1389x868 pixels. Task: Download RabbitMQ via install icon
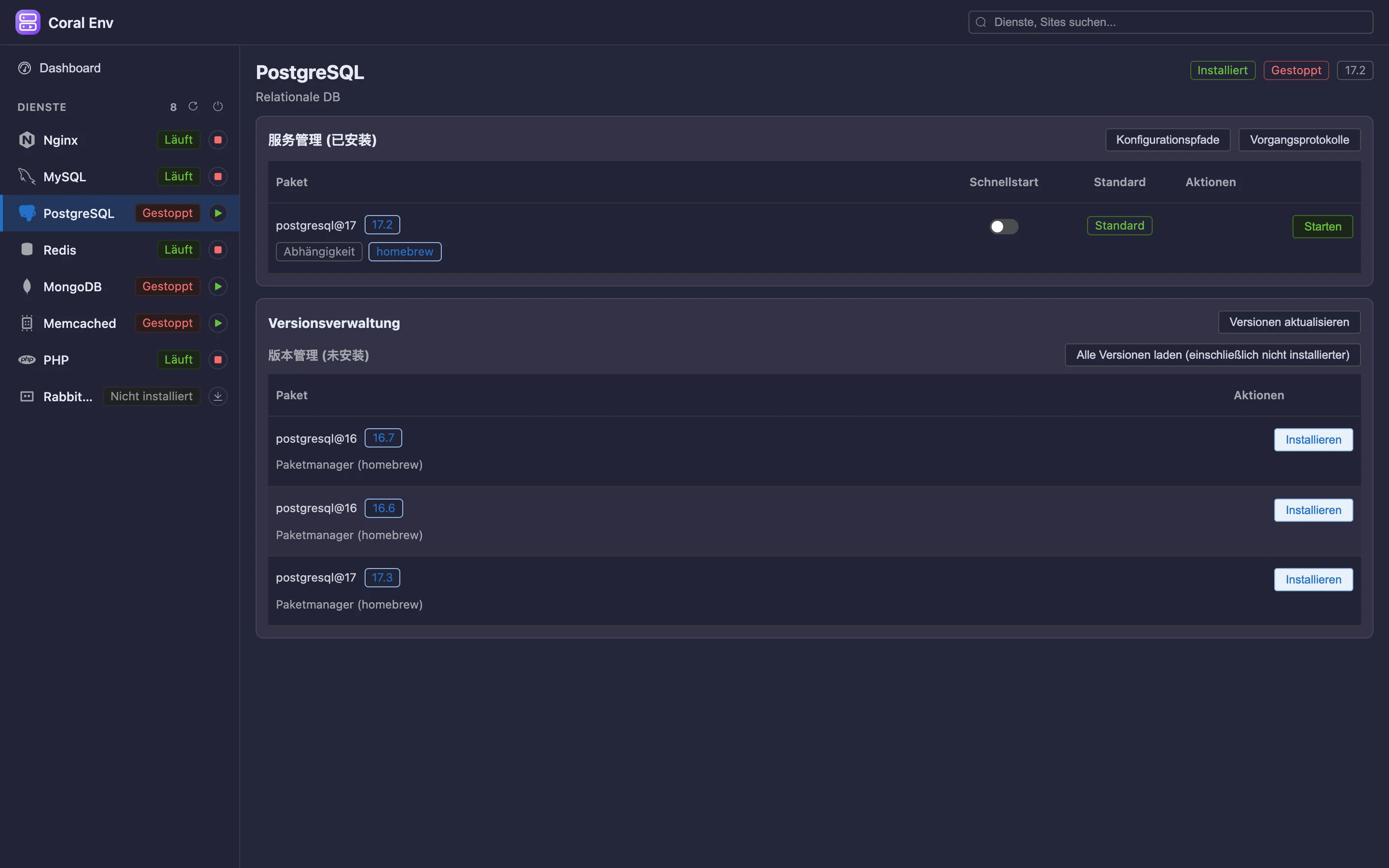pyautogui.click(x=218, y=397)
